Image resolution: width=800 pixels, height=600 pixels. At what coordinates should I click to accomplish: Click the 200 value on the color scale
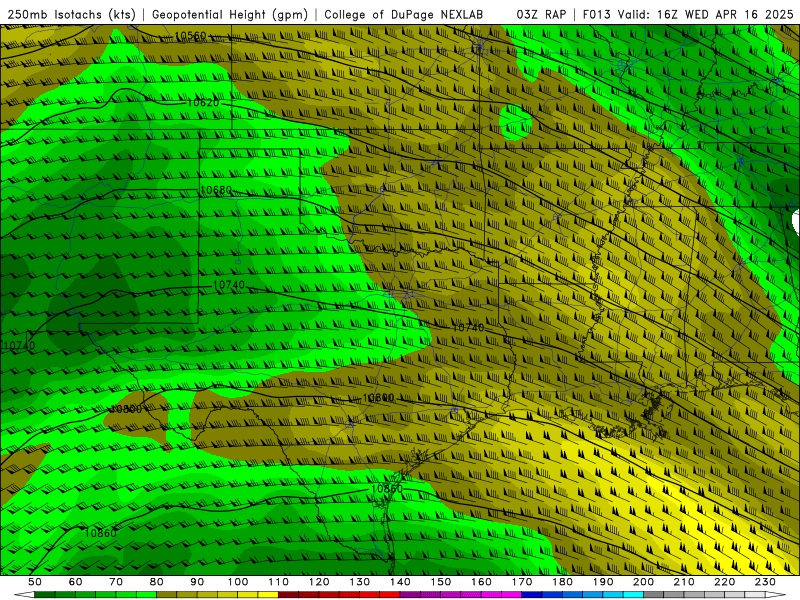click(x=643, y=582)
